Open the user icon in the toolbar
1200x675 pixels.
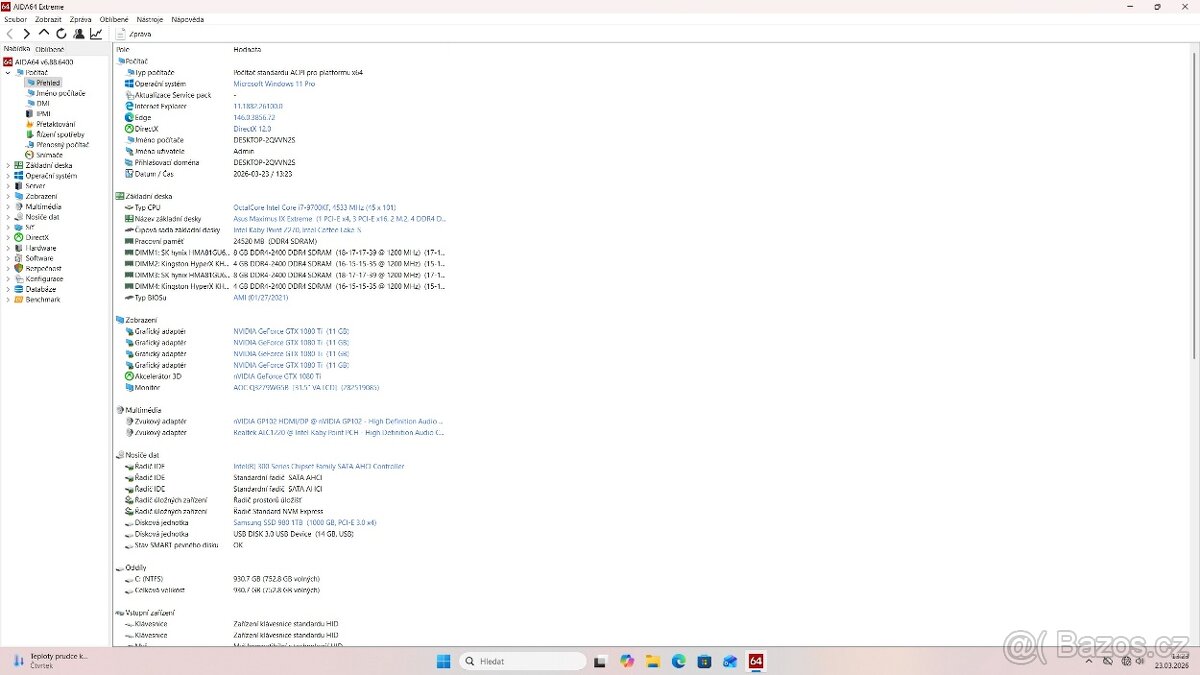coord(79,34)
